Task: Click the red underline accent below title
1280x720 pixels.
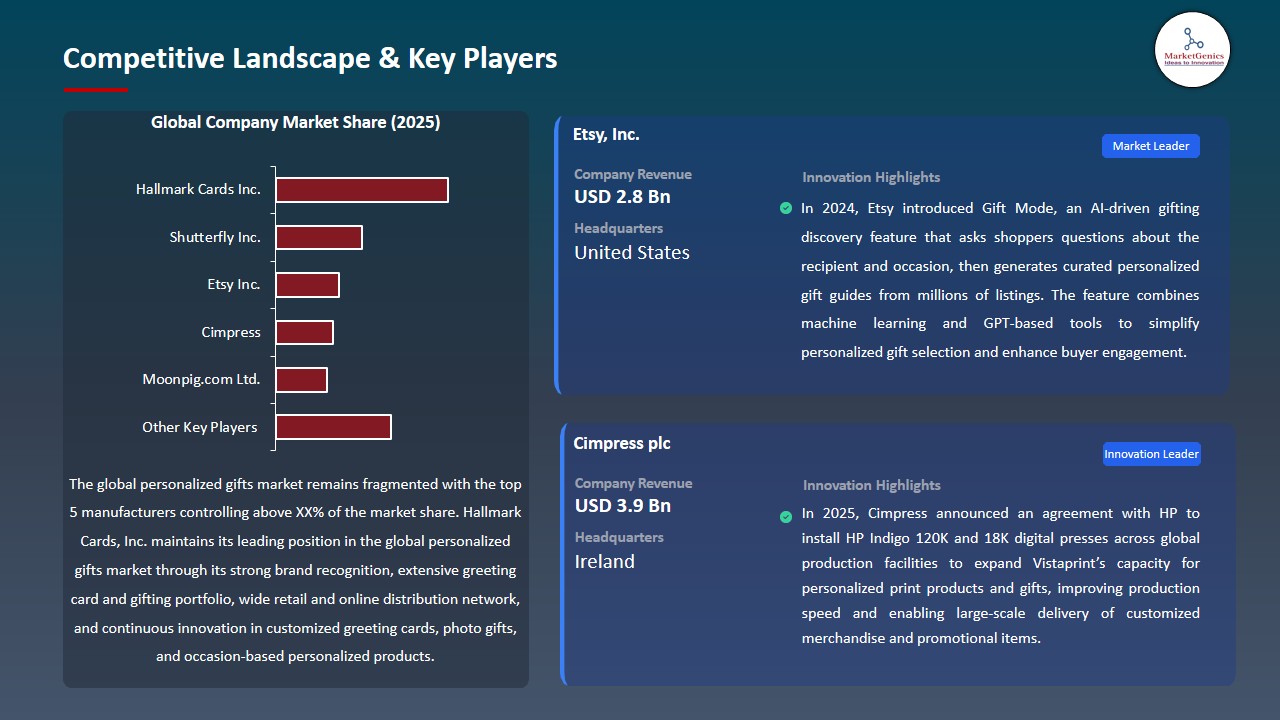Action: 96,90
